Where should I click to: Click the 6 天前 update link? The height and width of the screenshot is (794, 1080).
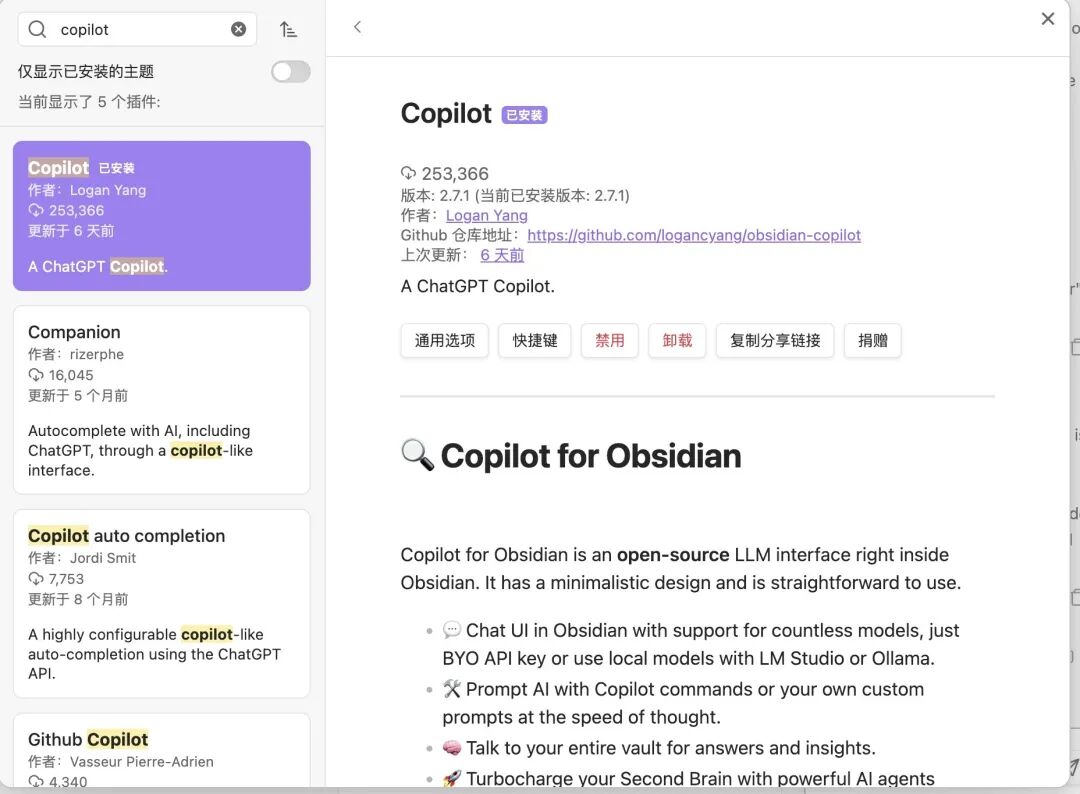click(x=501, y=255)
